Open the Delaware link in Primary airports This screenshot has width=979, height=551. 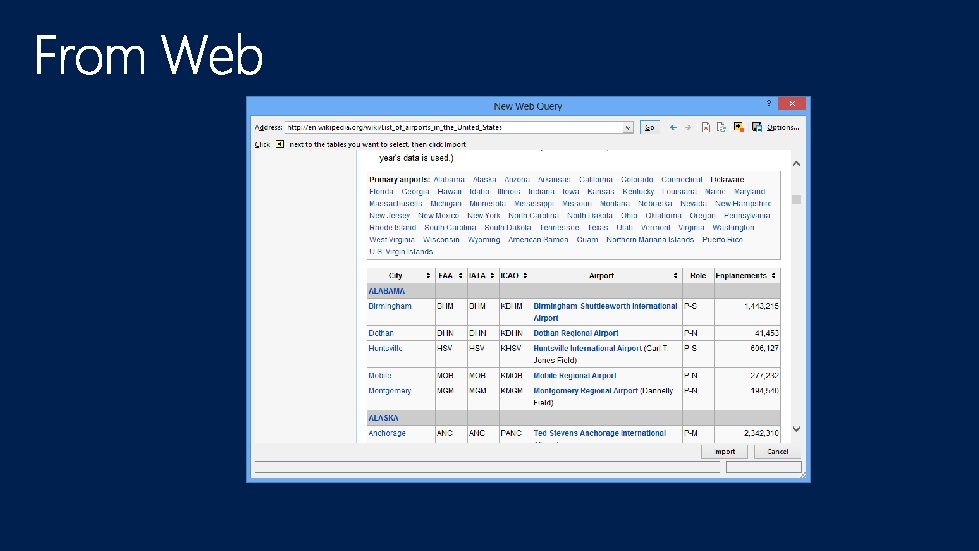tap(727, 180)
